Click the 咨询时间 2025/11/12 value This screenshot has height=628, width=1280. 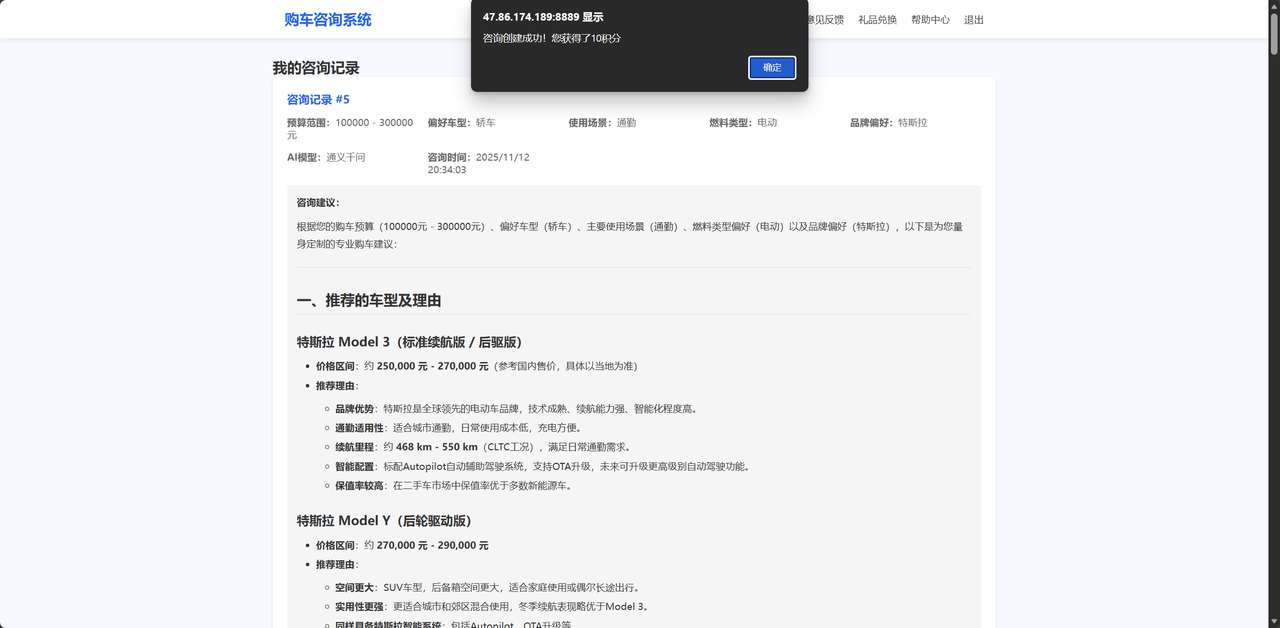tap(478, 163)
